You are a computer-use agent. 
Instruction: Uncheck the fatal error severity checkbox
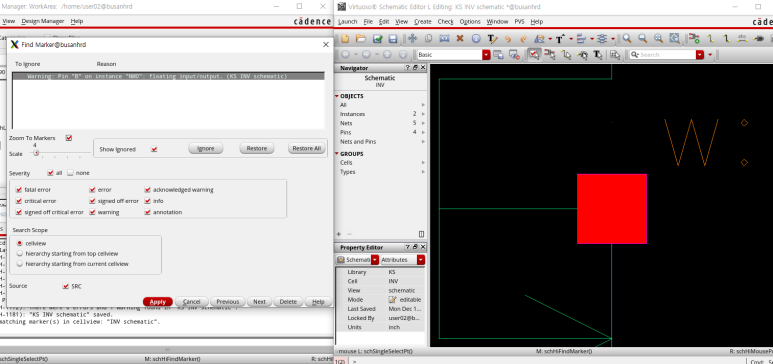point(19,190)
